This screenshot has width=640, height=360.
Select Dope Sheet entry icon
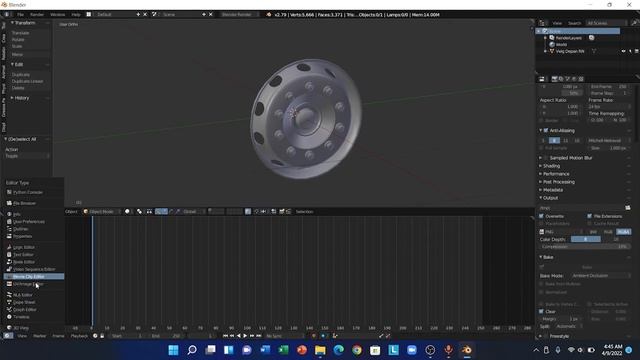pos(9,302)
